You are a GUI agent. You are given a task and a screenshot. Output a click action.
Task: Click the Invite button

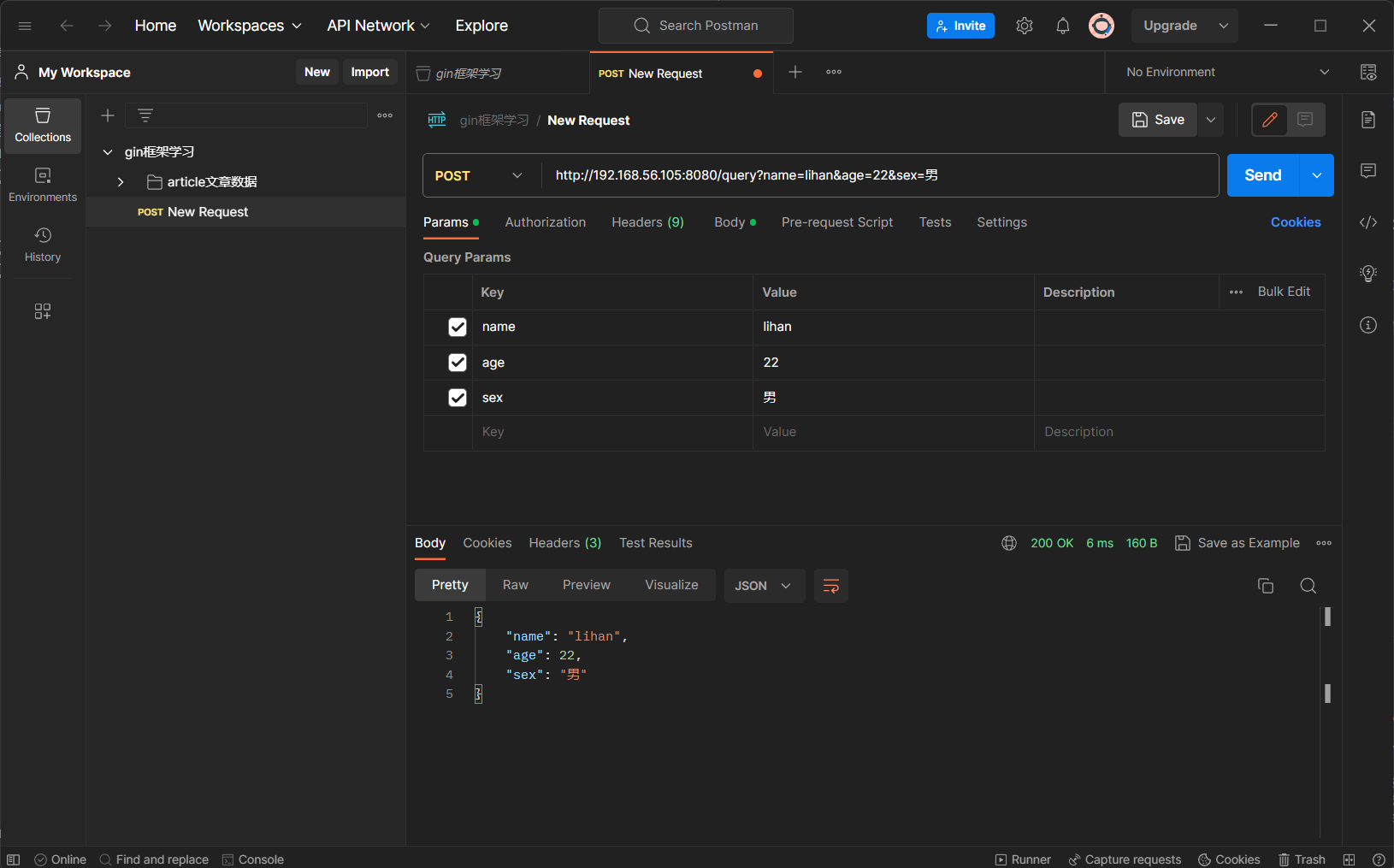[960, 26]
